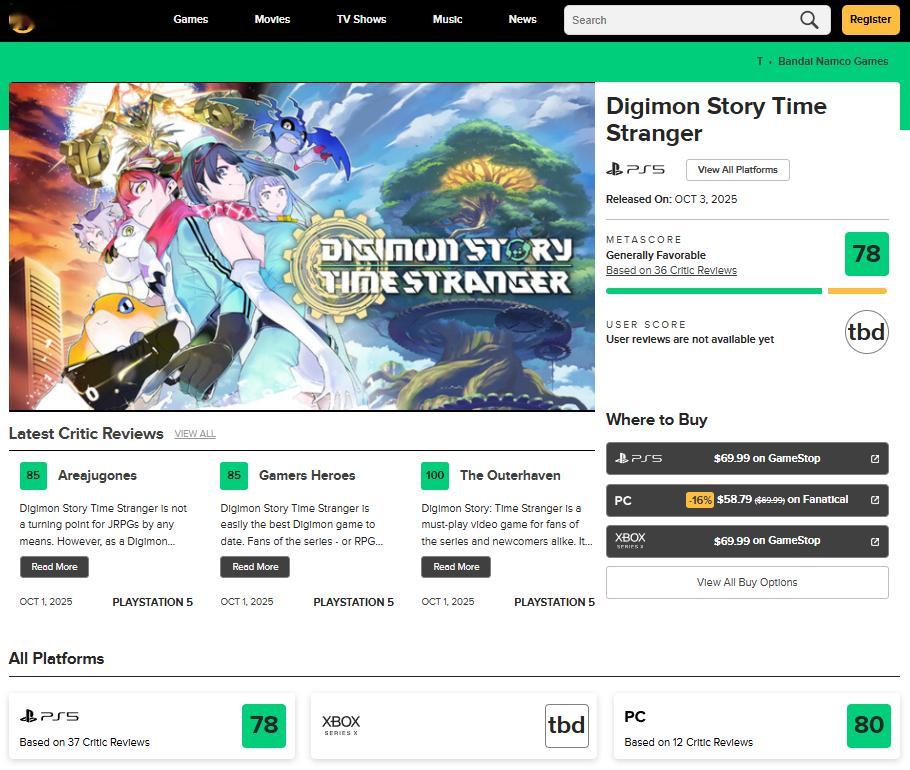Read More on Areajugones review
Viewport: 910px width, 770px height.
[55, 567]
